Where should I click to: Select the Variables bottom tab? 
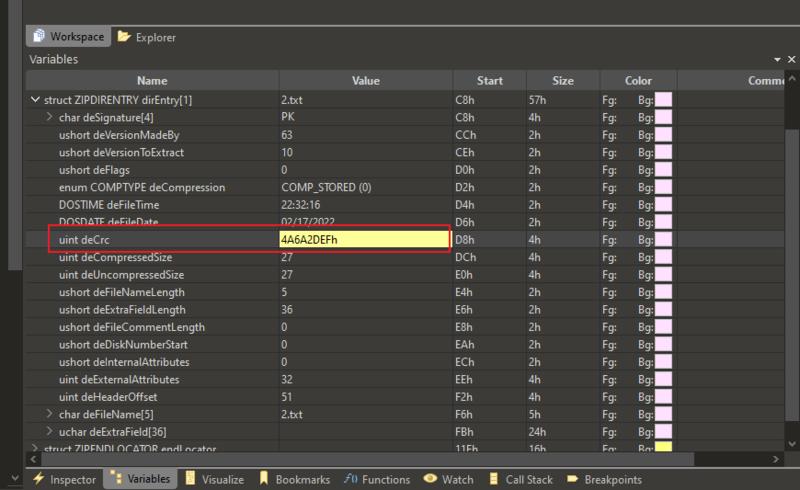click(x=140, y=479)
